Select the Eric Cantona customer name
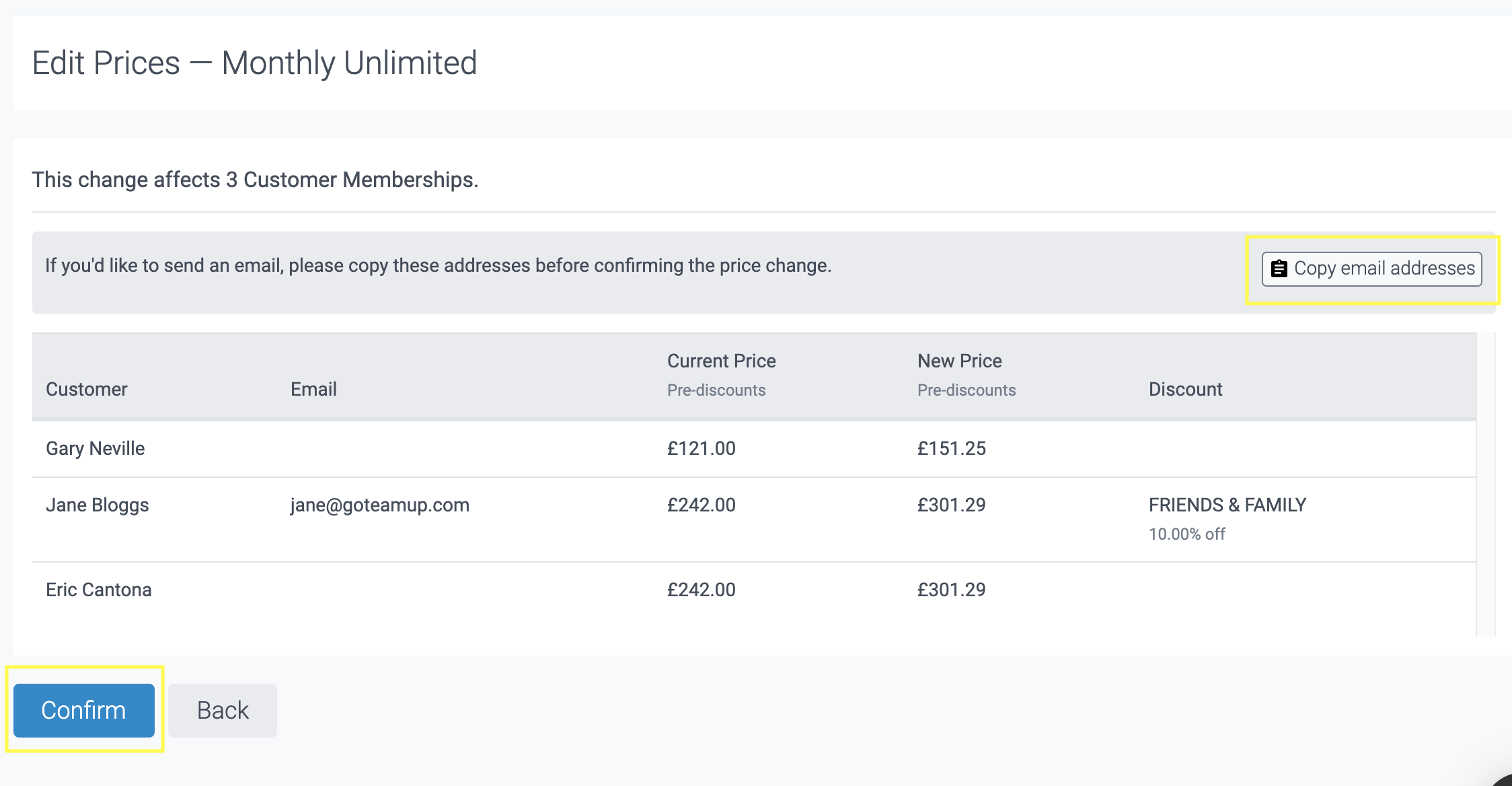1512x786 pixels. point(99,589)
